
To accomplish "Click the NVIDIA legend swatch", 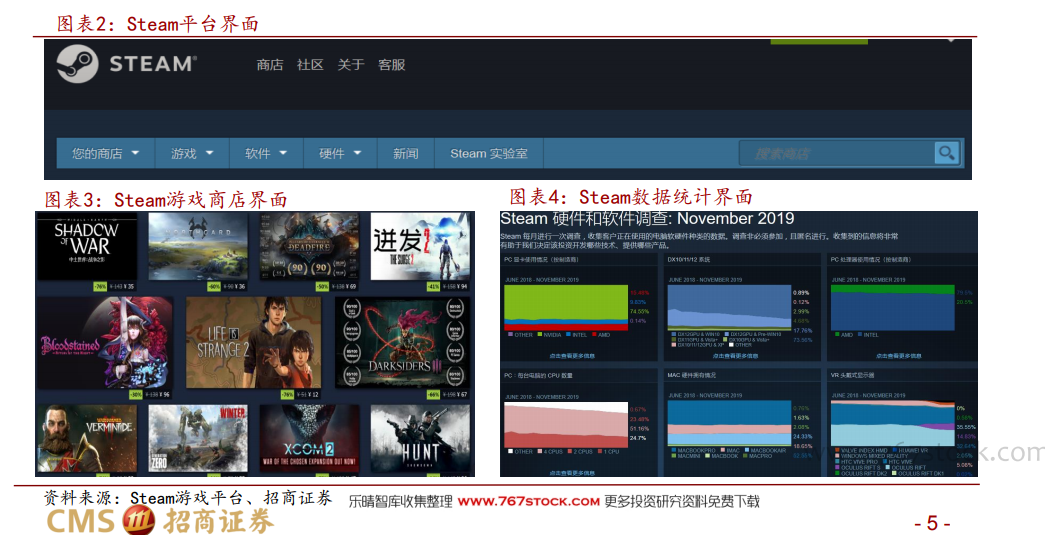I will click(x=538, y=334).
